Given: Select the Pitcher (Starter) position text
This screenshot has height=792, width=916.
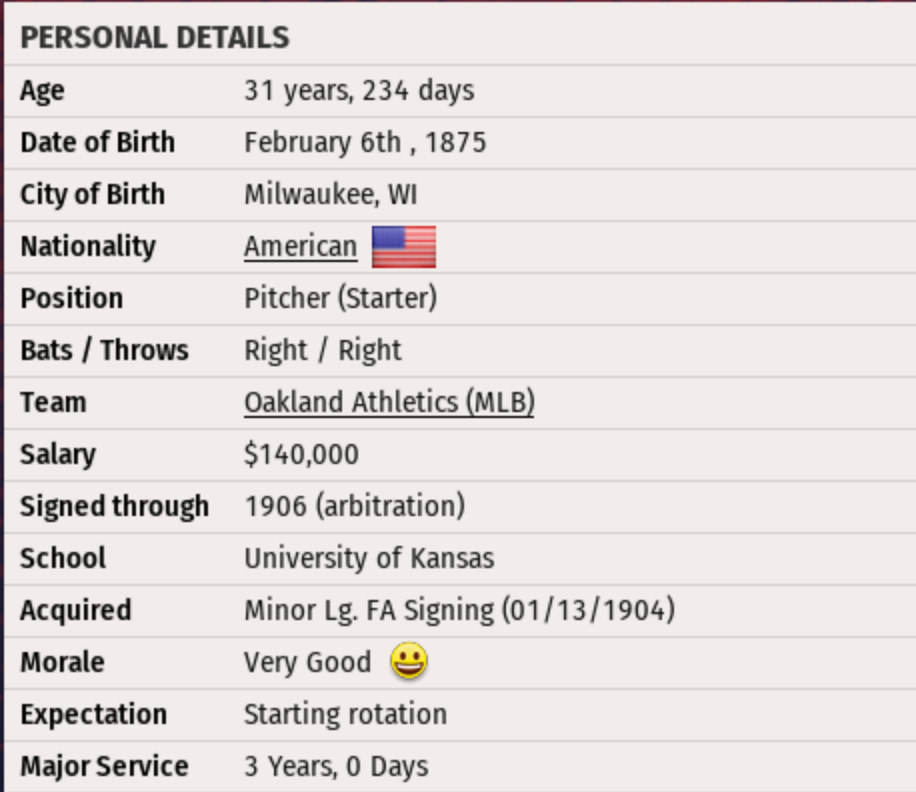Looking at the screenshot, I should pos(340,298).
